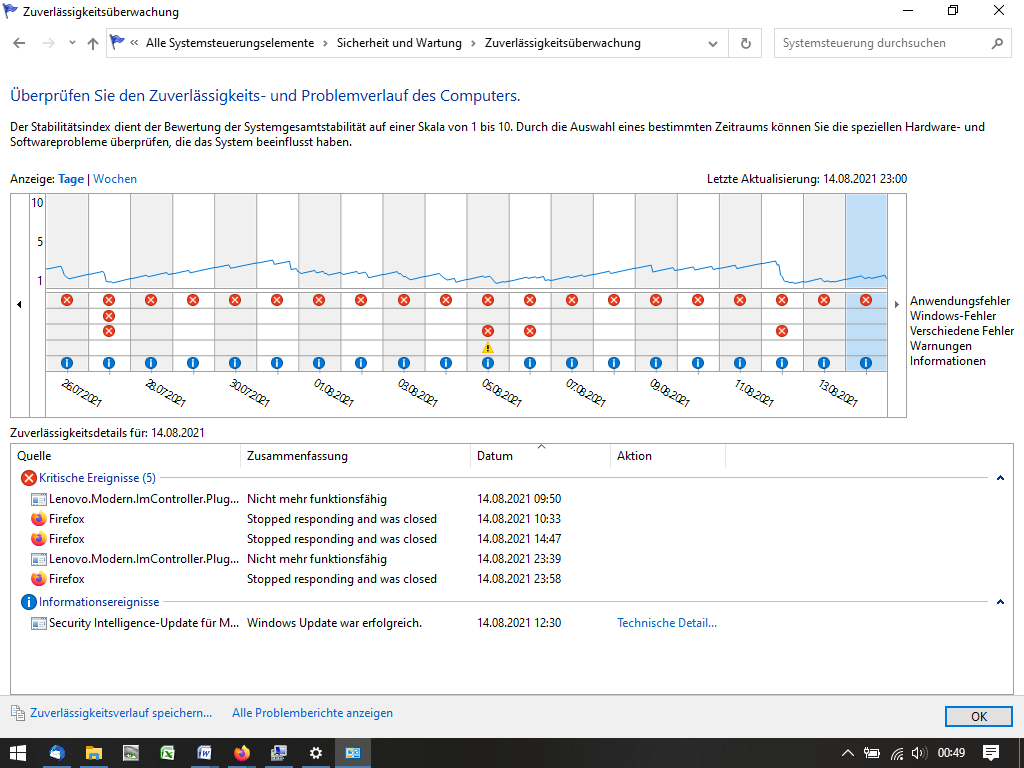Collapse the Informationsereignisse group
Screen dimensions: 1024x768
pyautogui.click(x=1000, y=602)
